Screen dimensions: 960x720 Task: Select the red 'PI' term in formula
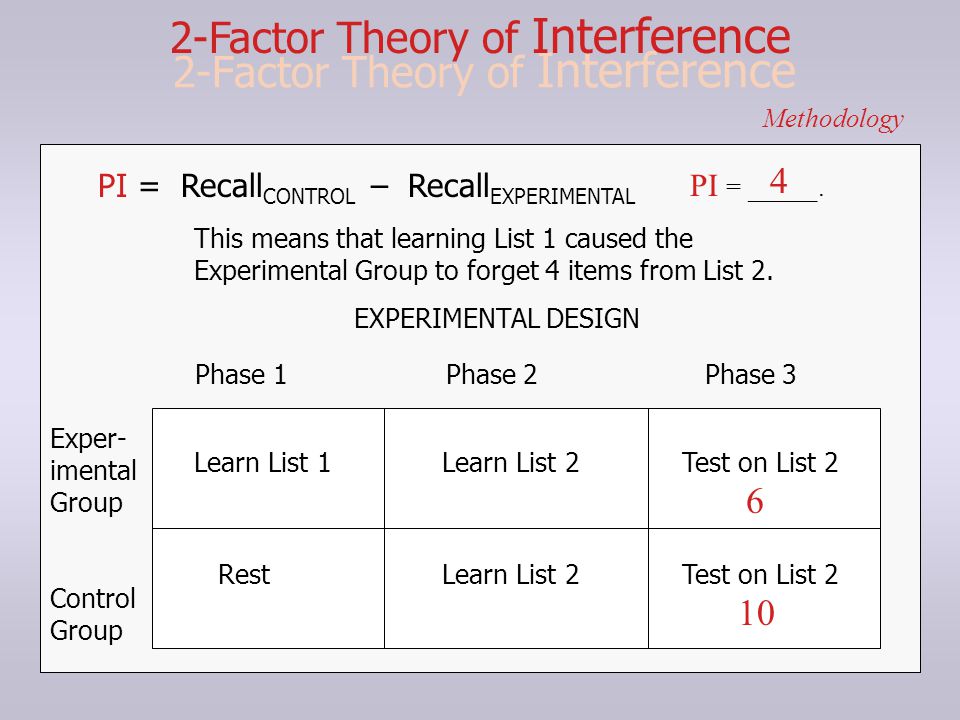(113, 186)
